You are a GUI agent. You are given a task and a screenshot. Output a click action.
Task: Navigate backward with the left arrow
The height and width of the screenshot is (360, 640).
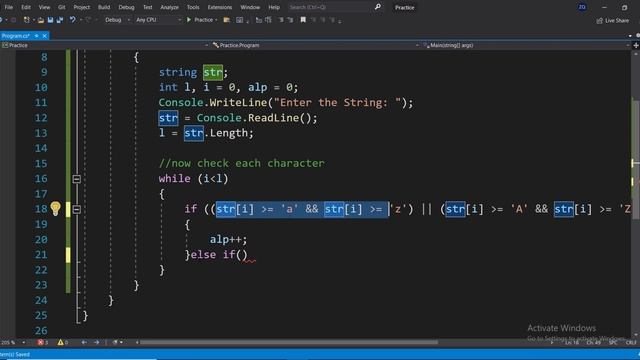pos(84,342)
